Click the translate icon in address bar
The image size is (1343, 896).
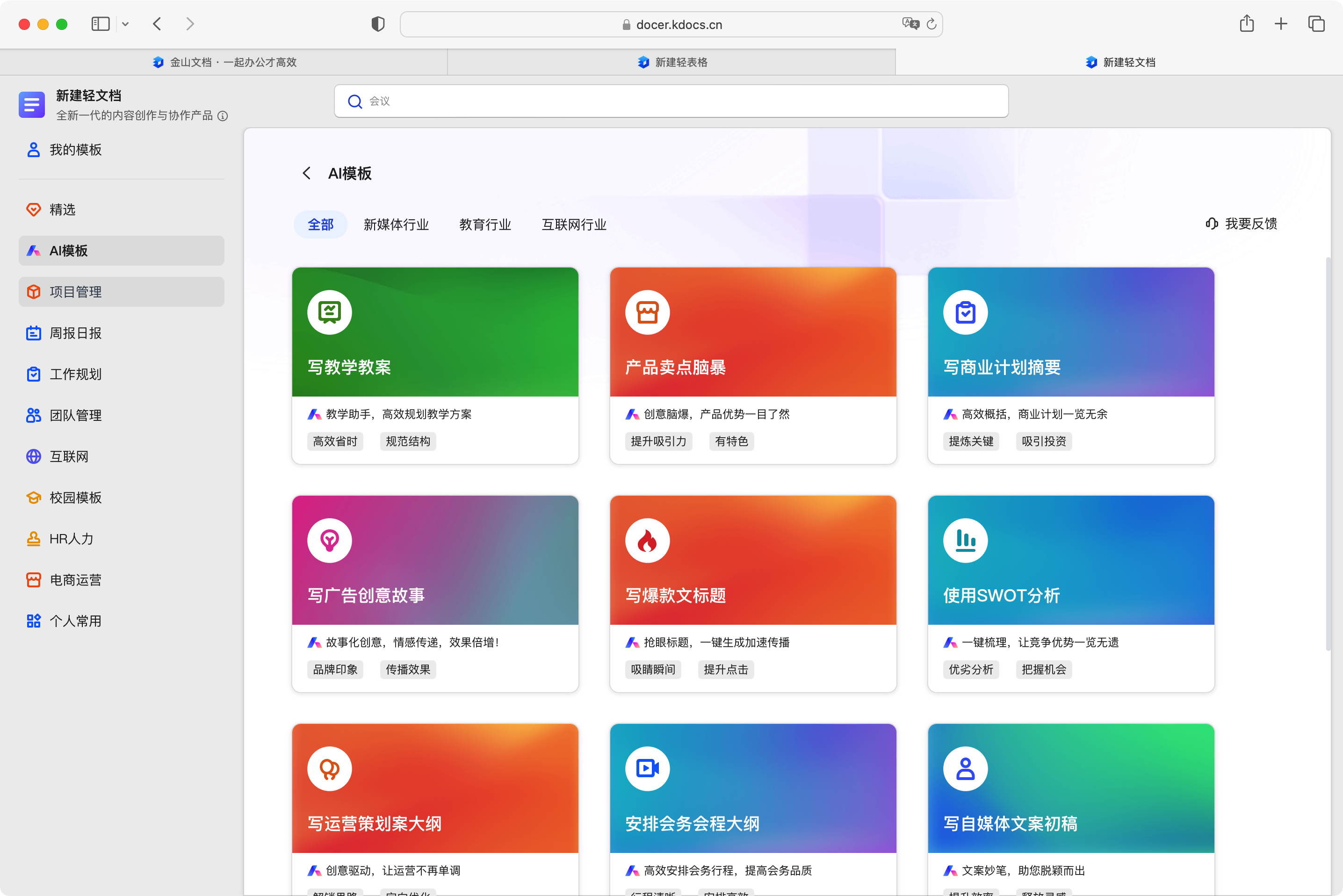(910, 24)
